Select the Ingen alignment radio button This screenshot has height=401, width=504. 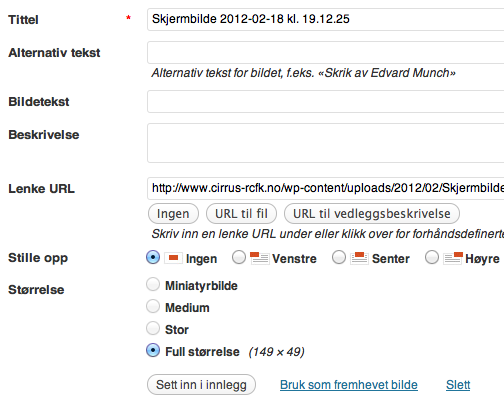(153, 257)
